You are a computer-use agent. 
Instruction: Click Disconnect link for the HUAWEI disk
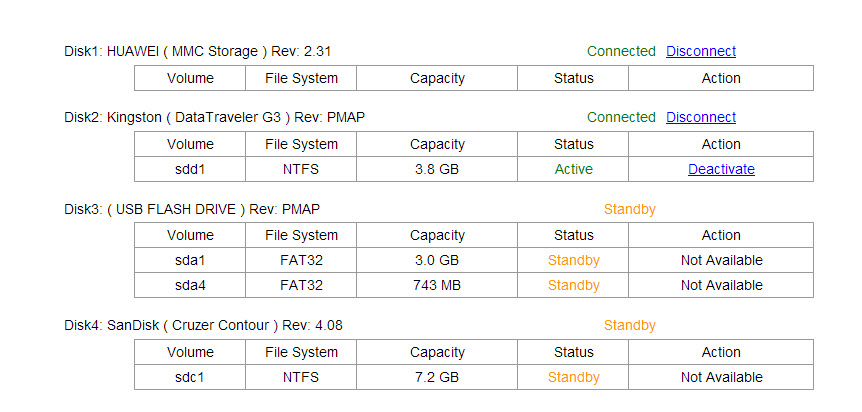[700, 51]
